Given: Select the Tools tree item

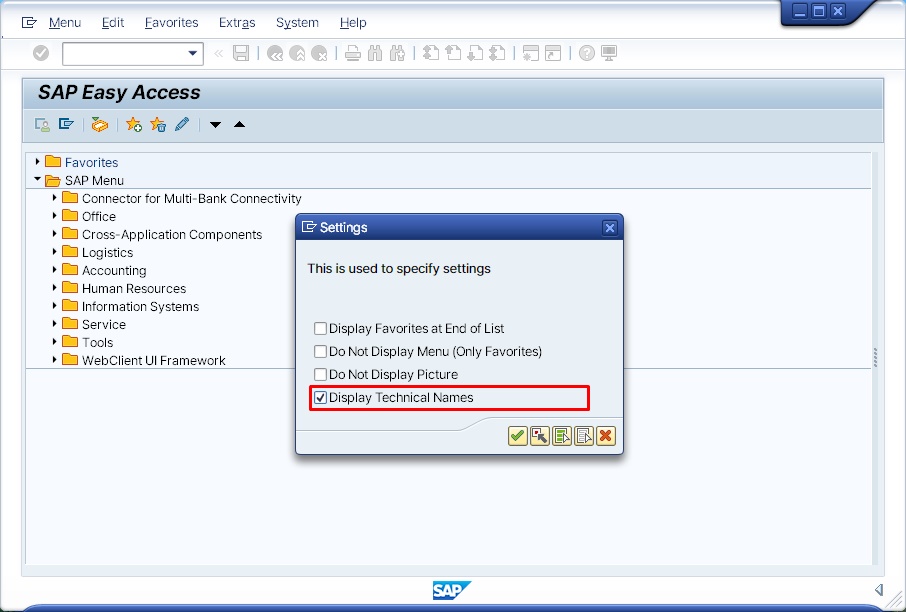Looking at the screenshot, I should coord(97,342).
